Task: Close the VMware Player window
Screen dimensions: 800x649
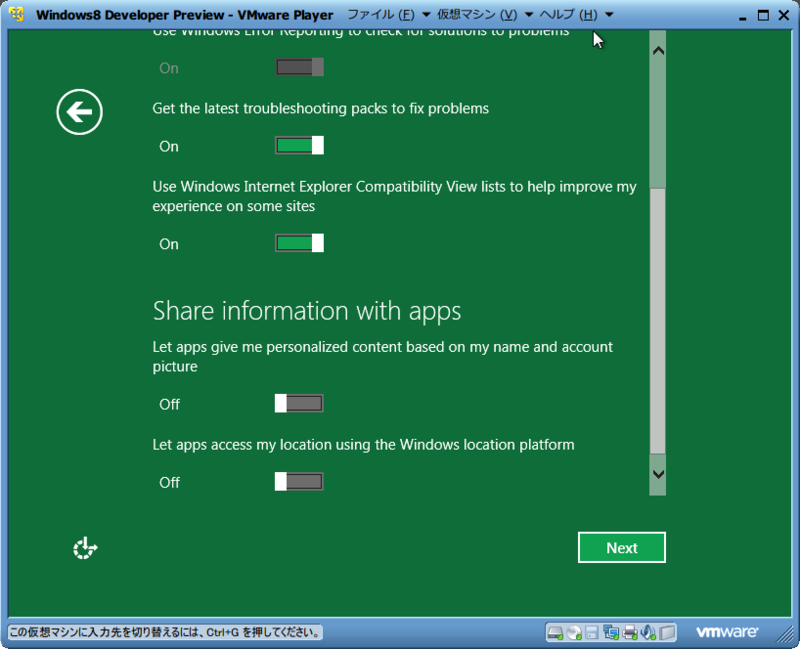Action: 784,15
